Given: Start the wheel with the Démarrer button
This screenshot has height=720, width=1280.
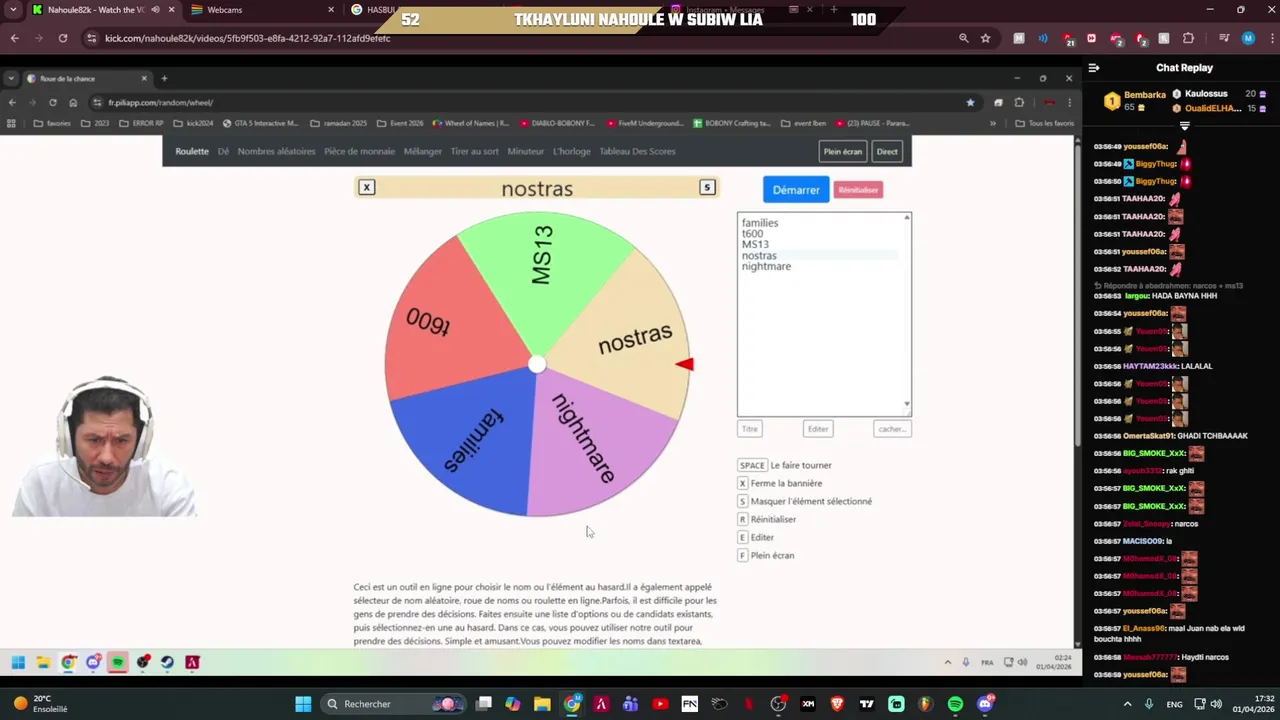Looking at the screenshot, I should point(796,190).
